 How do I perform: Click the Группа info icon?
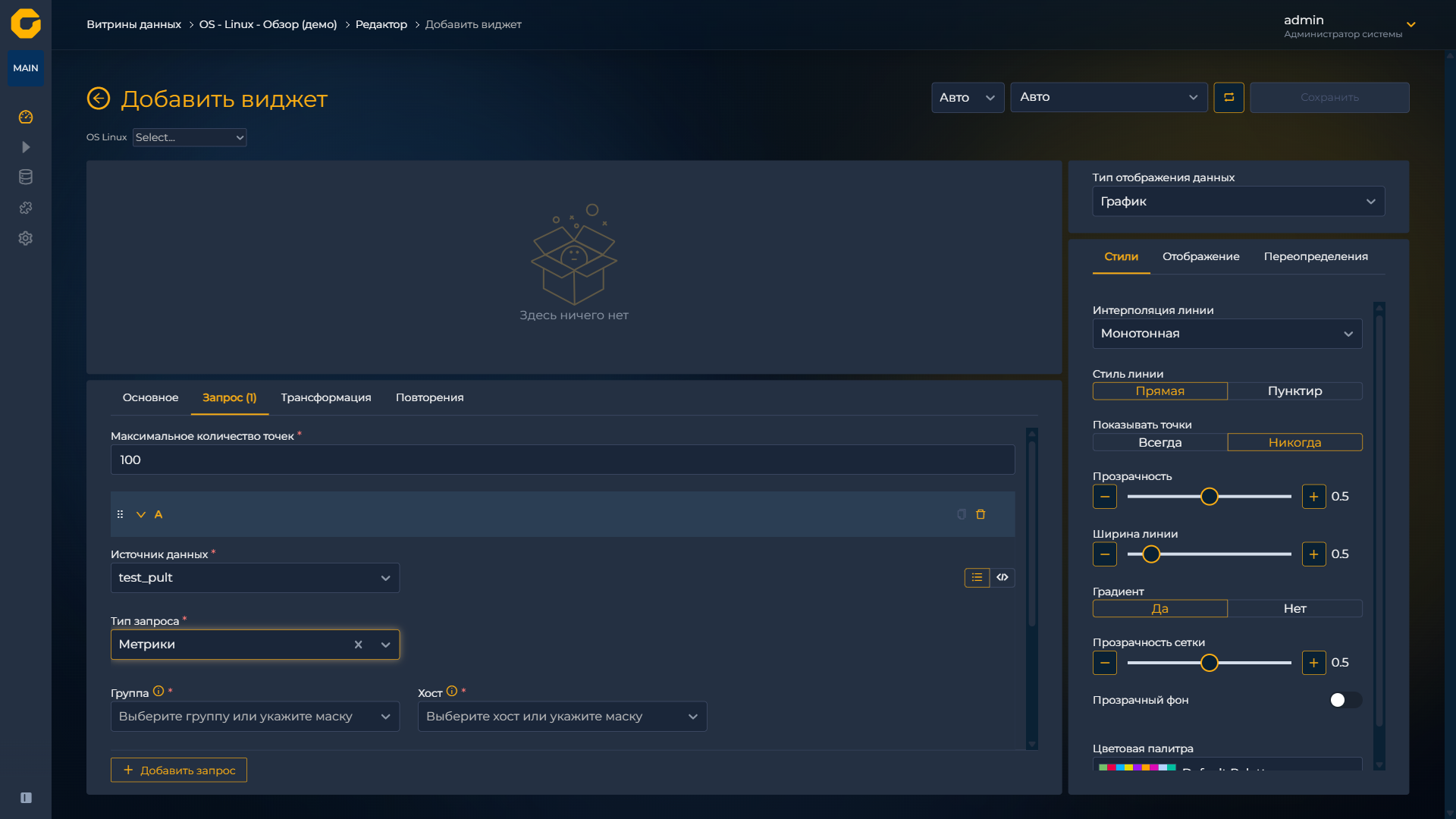[x=158, y=692]
